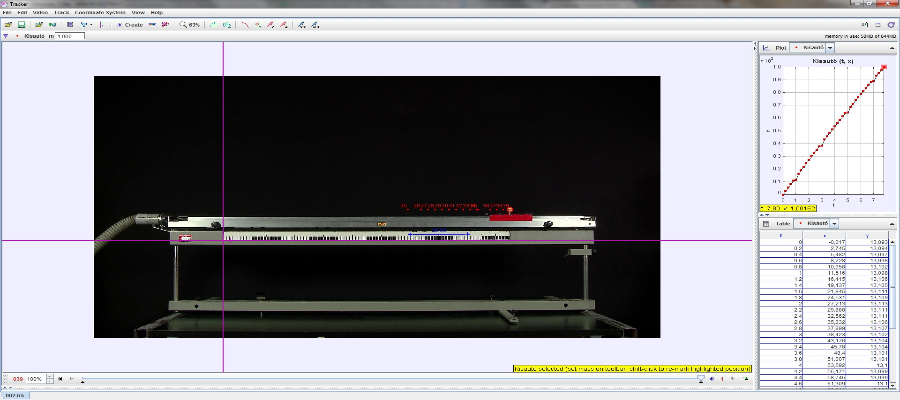Open the Video menu
The width and height of the screenshot is (900, 400).
[x=39, y=12]
